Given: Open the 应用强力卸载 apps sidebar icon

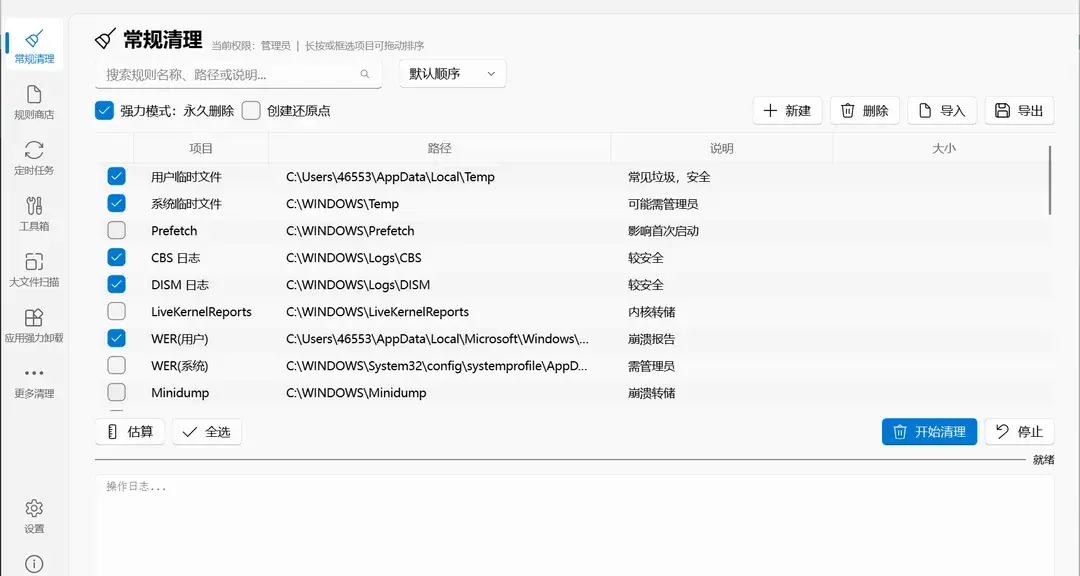Looking at the screenshot, I should pos(34,317).
